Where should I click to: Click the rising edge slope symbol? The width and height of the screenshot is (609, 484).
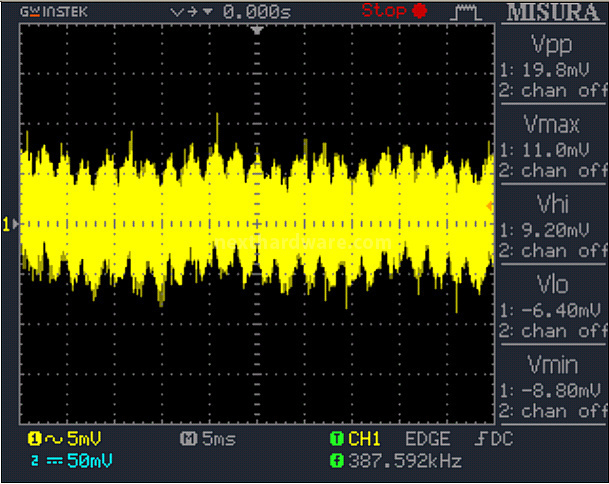pos(480,439)
